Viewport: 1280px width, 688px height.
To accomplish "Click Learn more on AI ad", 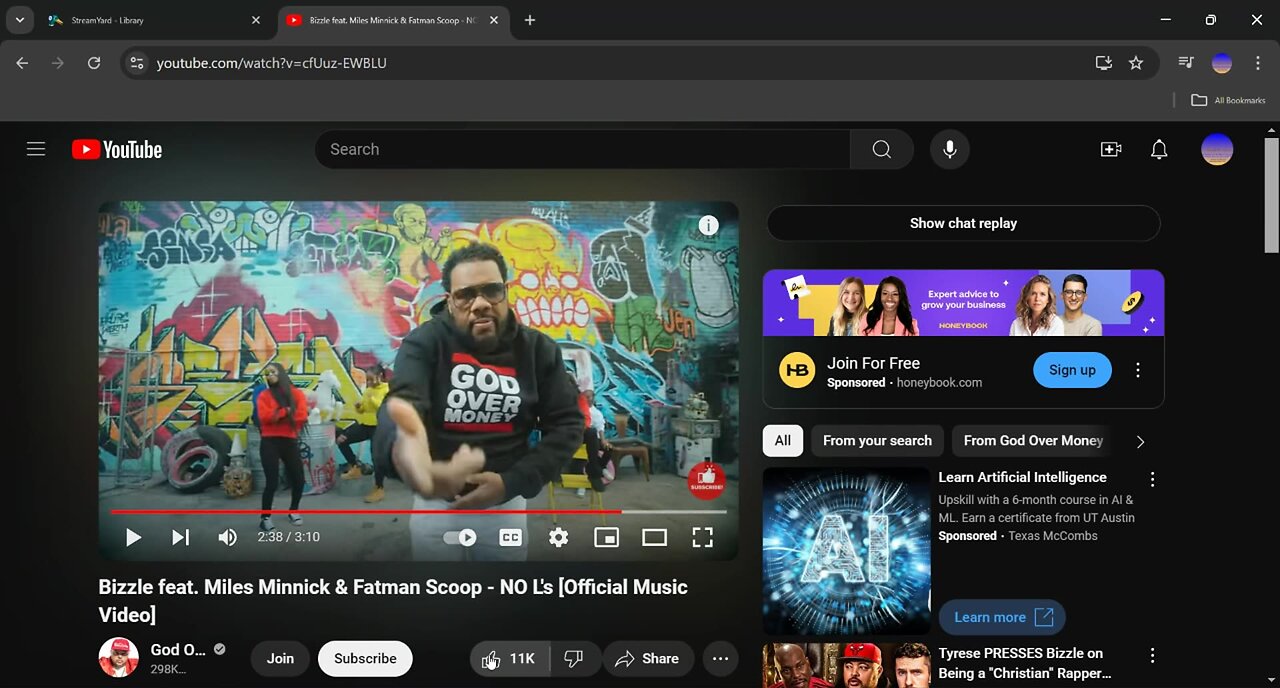I will 1002,617.
